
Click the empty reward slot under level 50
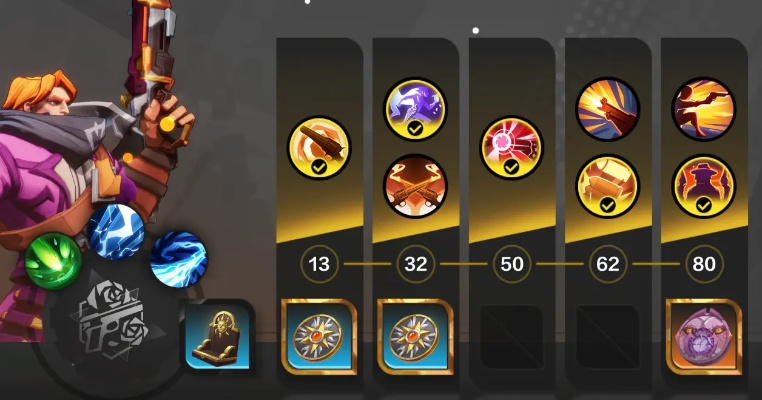click(511, 337)
